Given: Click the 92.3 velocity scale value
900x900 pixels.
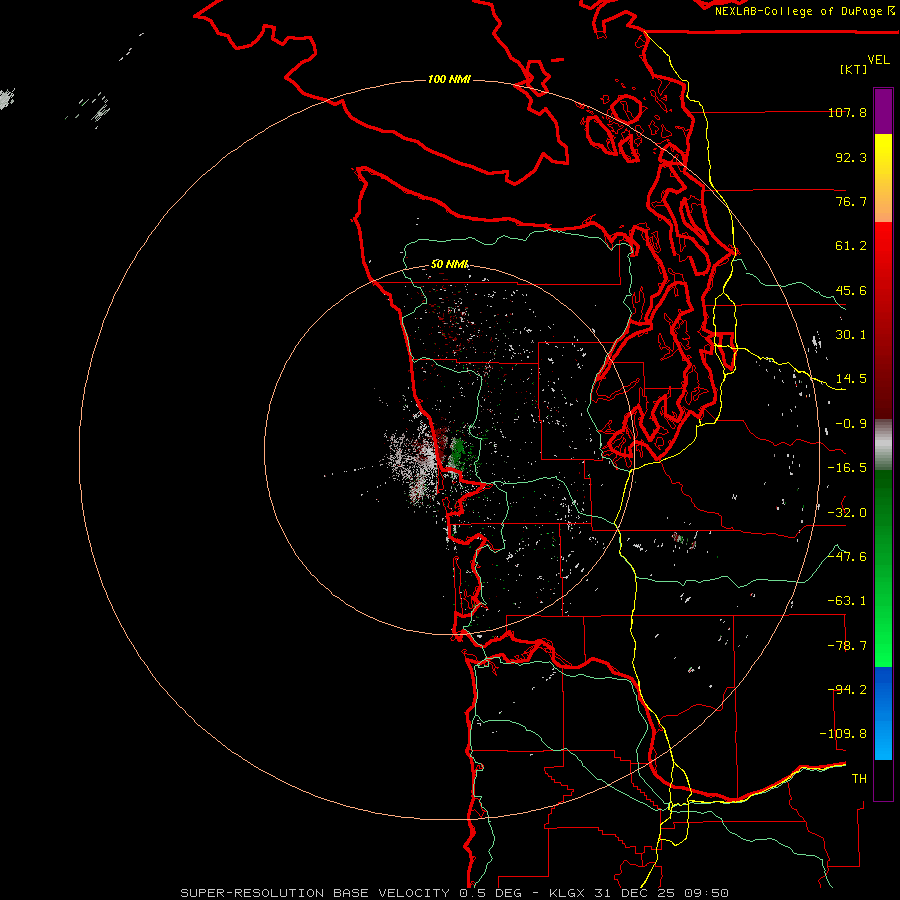Looking at the screenshot, I should (x=851, y=157).
